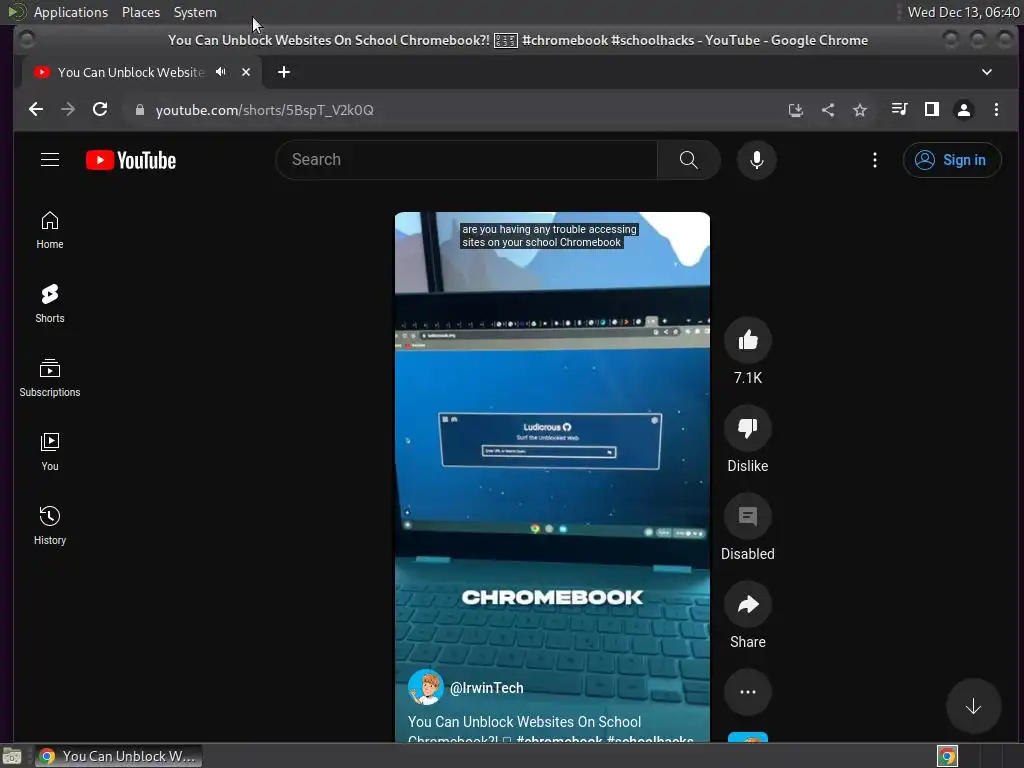
Task: Click the magnifying glass search button
Action: click(x=688, y=160)
